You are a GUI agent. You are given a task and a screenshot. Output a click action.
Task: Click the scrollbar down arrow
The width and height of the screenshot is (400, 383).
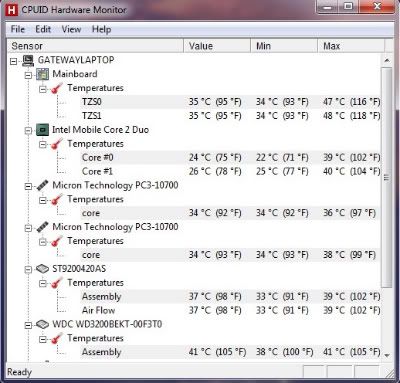387,355
